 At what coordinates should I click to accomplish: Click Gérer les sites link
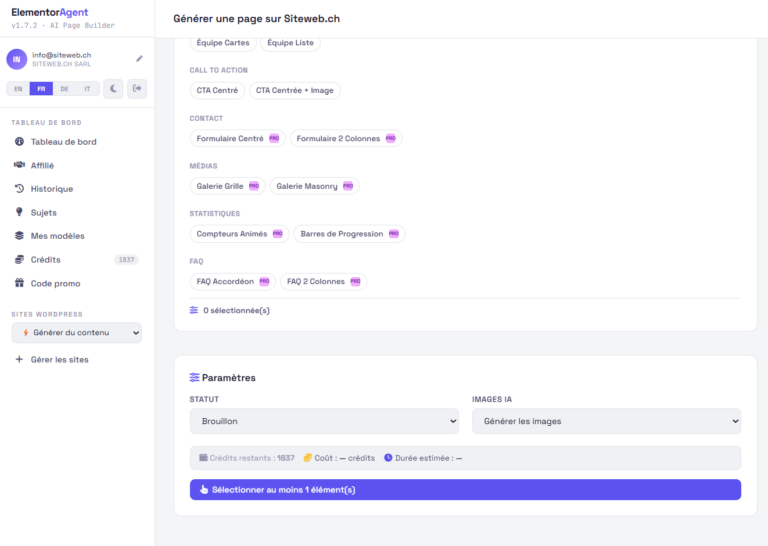60,359
